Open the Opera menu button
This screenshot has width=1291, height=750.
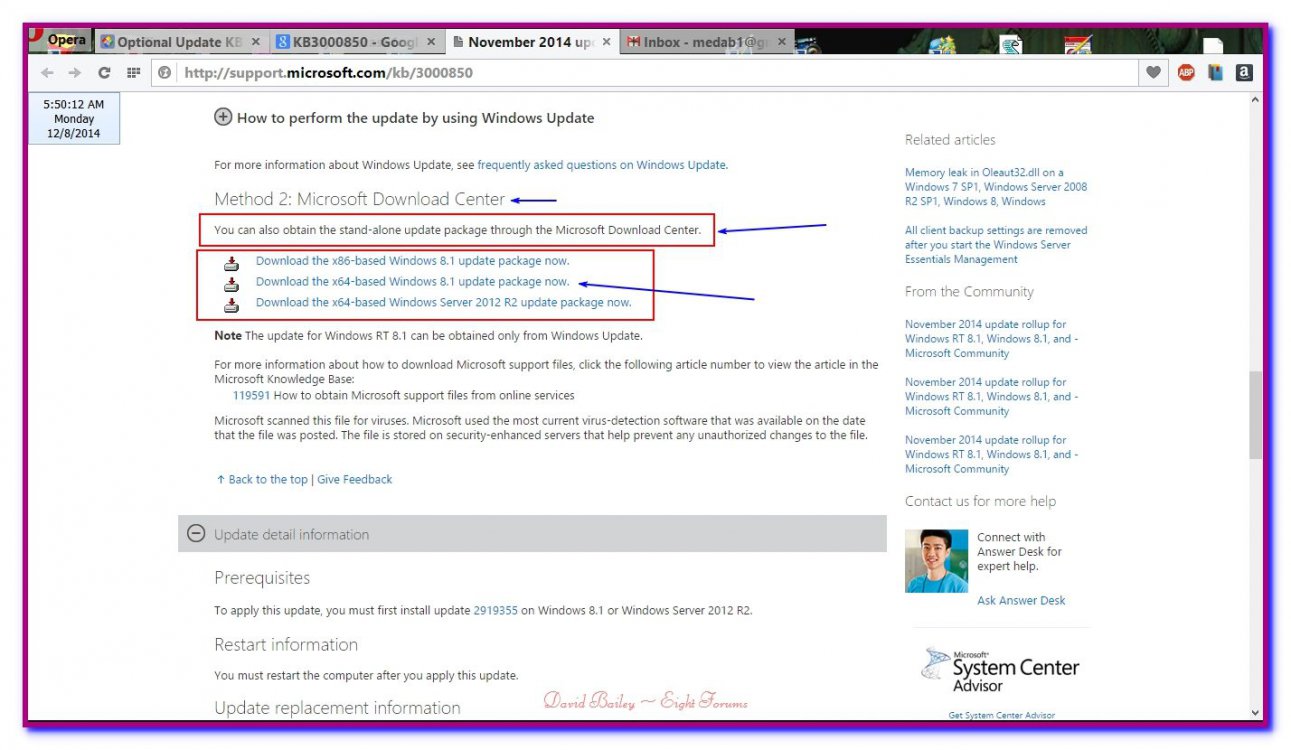[x=62, y=41]
